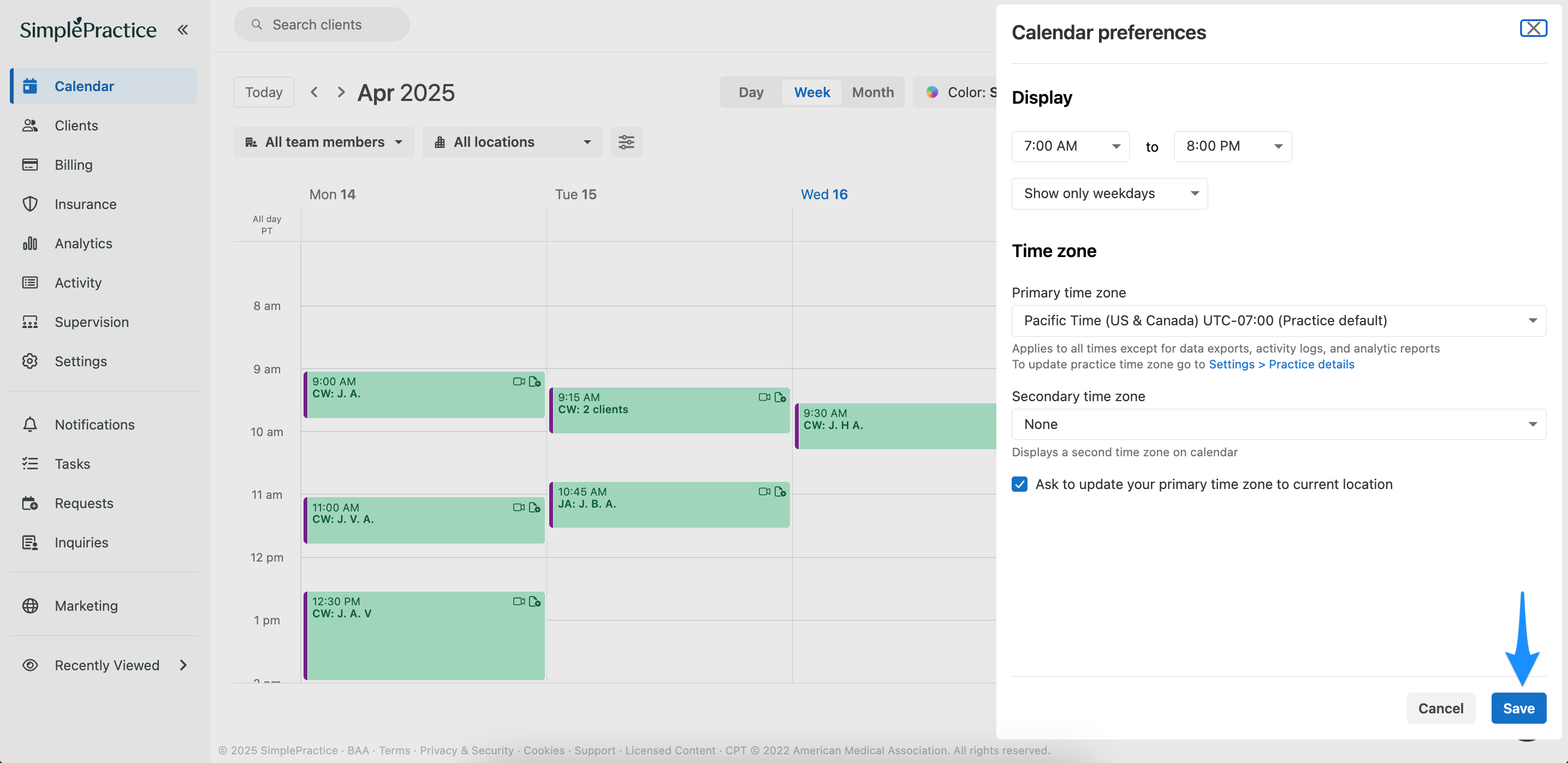Open All team members dropdown
The width and height of the screenshot is (1568, 763).
tap(324, 142)
